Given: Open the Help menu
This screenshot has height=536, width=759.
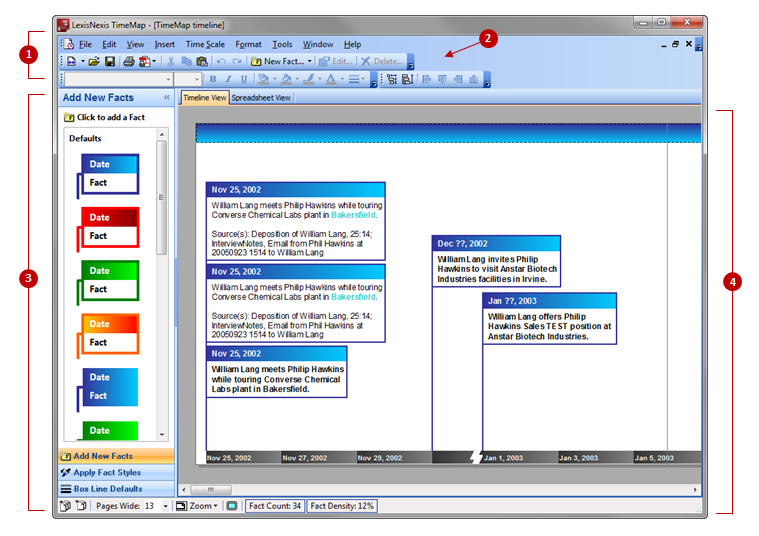Looking at the screenshot, I should click(x=352, y=45).
